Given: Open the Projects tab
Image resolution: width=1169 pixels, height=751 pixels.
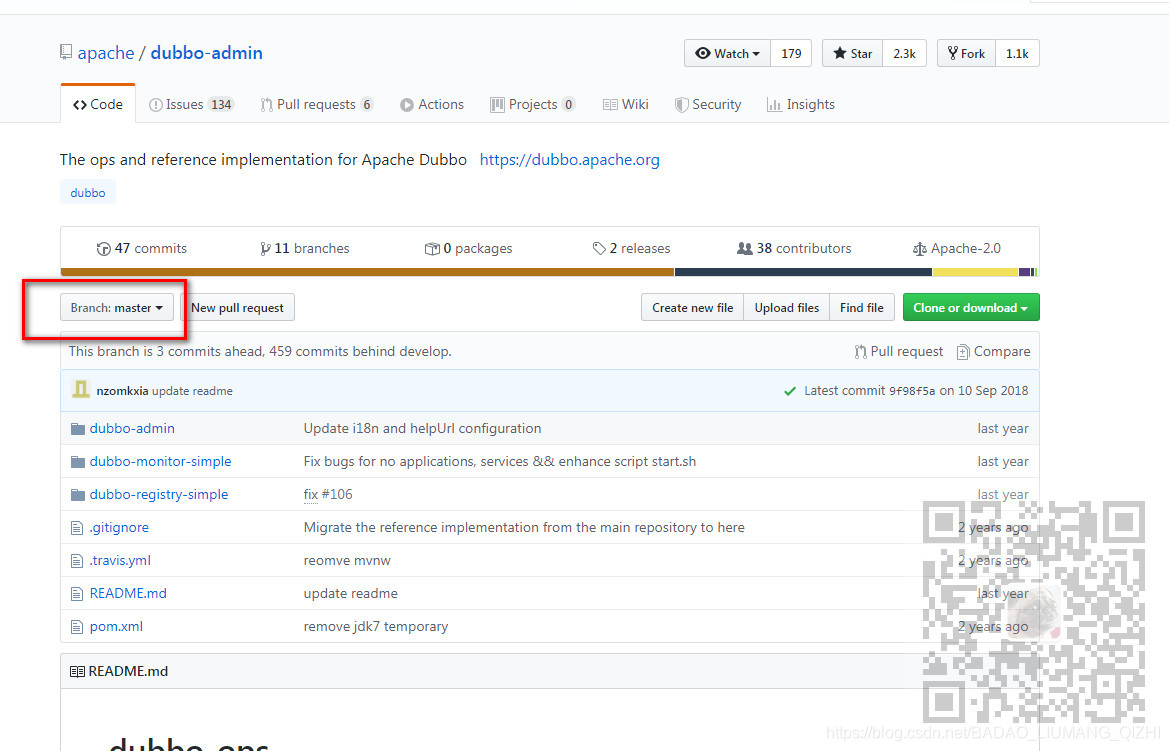Looking at the screenshot, I should [x=532, y=104].
